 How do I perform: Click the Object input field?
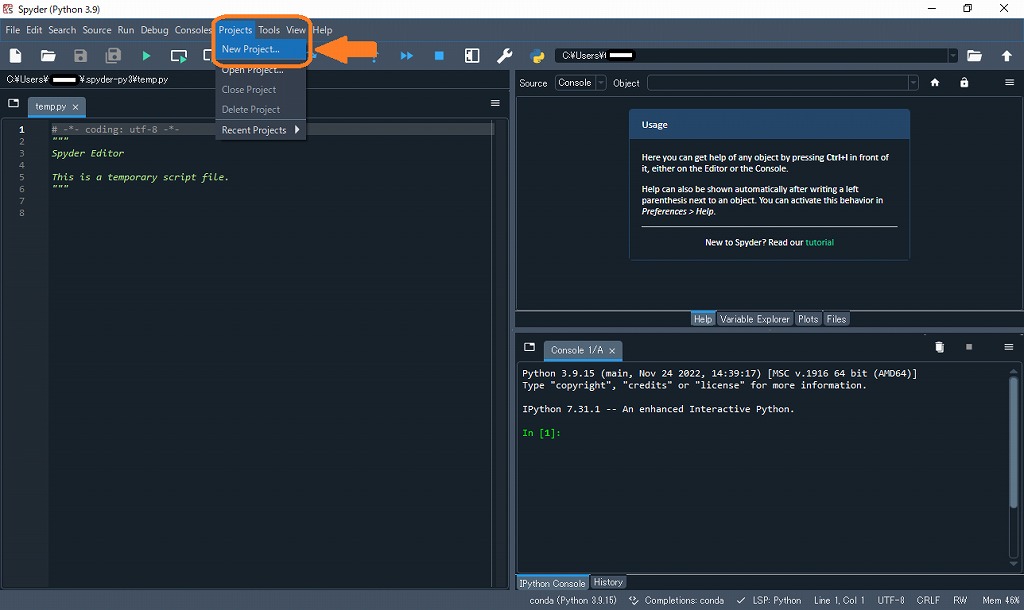point(777,83)
